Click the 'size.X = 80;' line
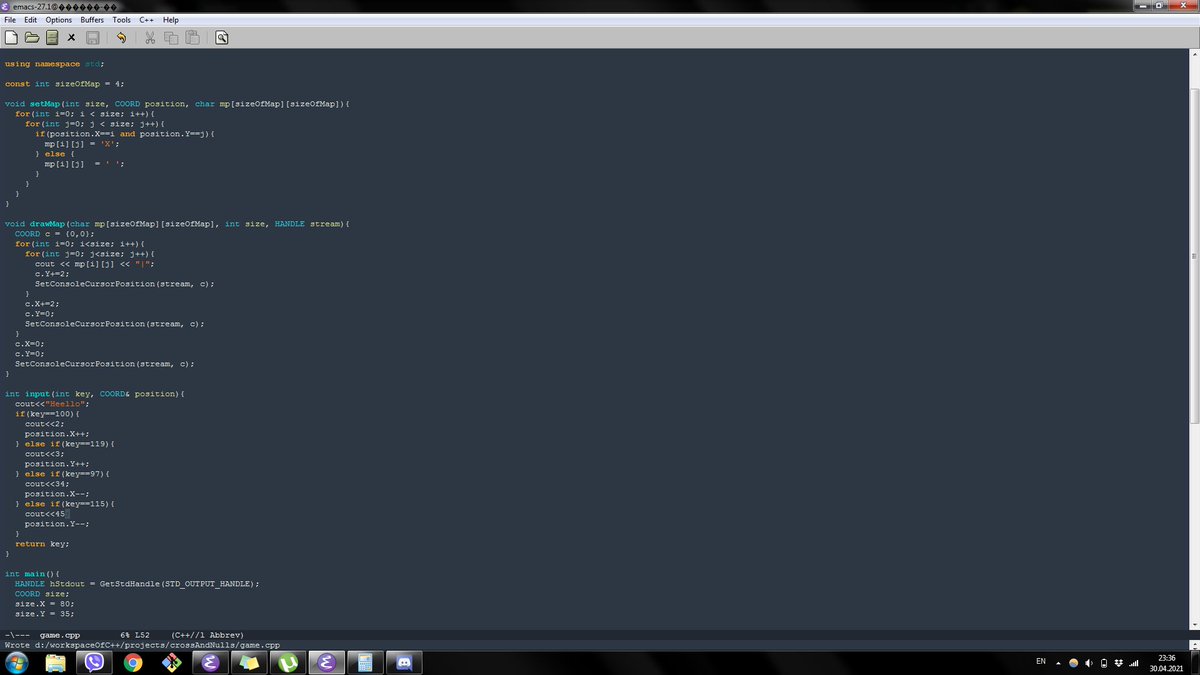Image resolution: width=1200 pixels, height=675 pixels. [x=44, y=604]
